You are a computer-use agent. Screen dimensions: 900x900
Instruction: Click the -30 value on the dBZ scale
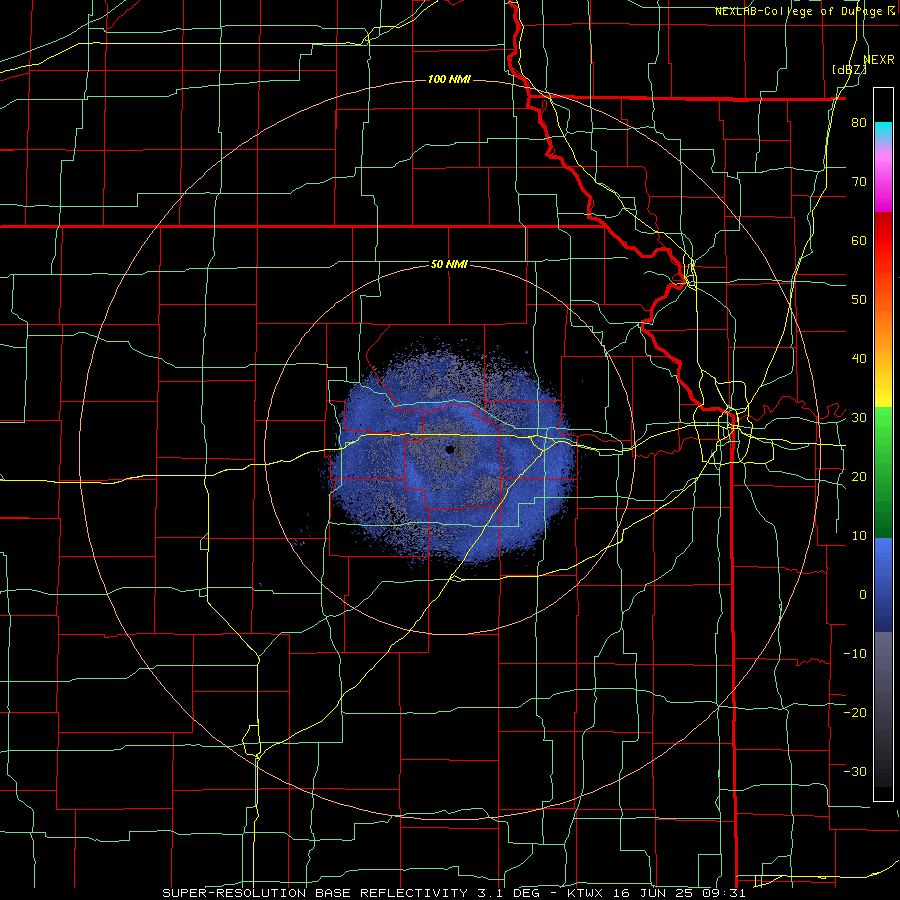(855, 772)
